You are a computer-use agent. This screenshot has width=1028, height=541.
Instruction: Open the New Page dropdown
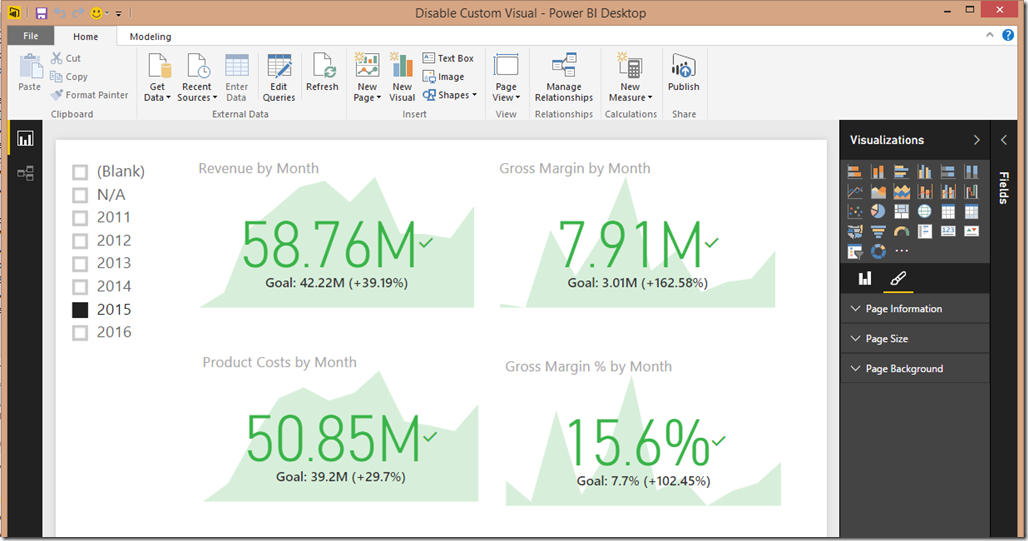[367, 78]
